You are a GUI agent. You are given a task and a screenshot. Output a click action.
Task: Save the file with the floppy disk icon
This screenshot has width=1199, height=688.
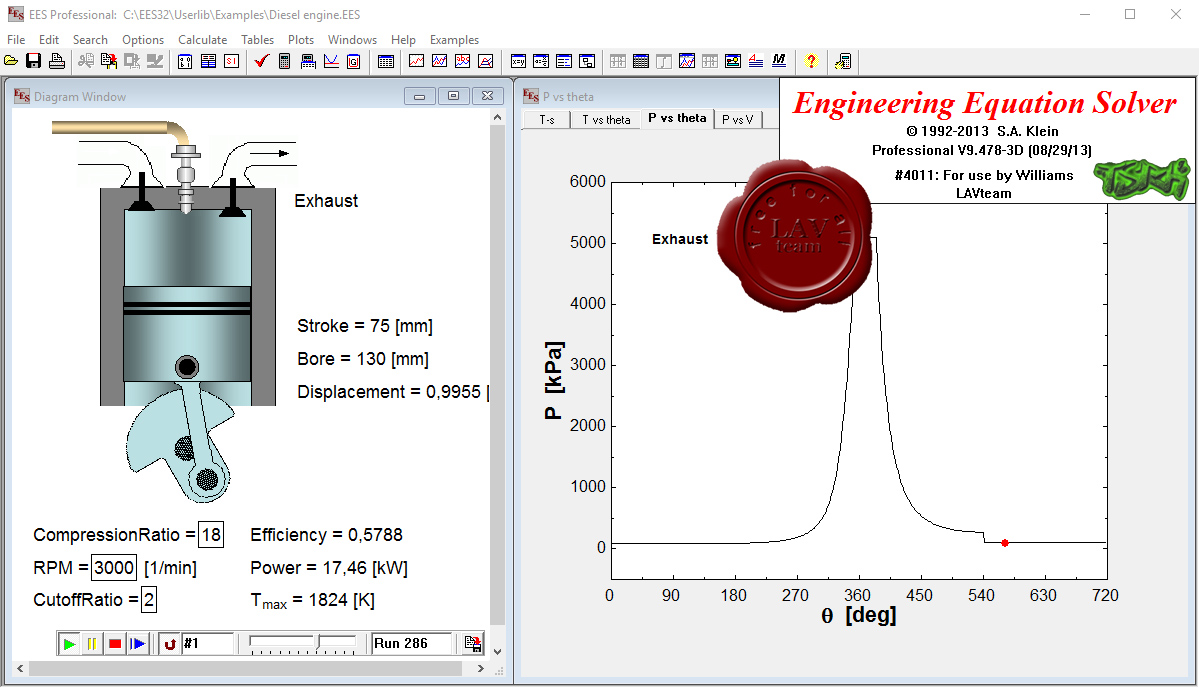(x=34, y=61)
